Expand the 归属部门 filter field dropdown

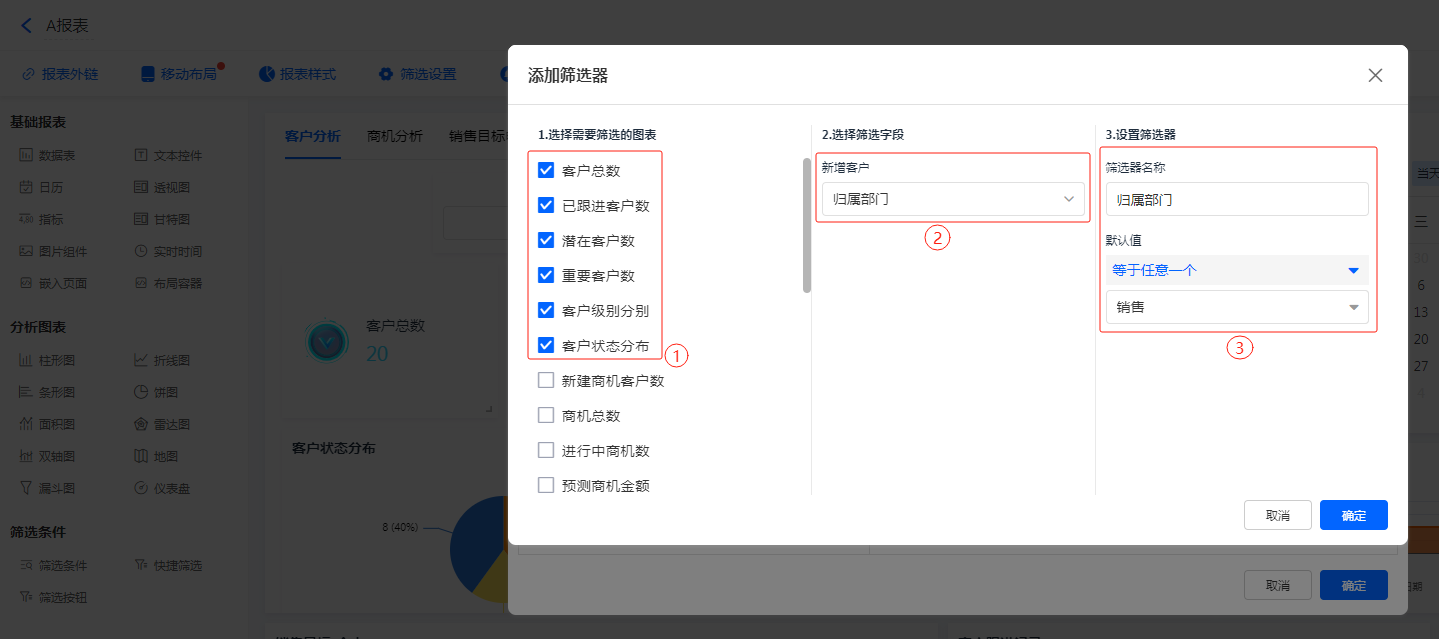coord(952,199)
